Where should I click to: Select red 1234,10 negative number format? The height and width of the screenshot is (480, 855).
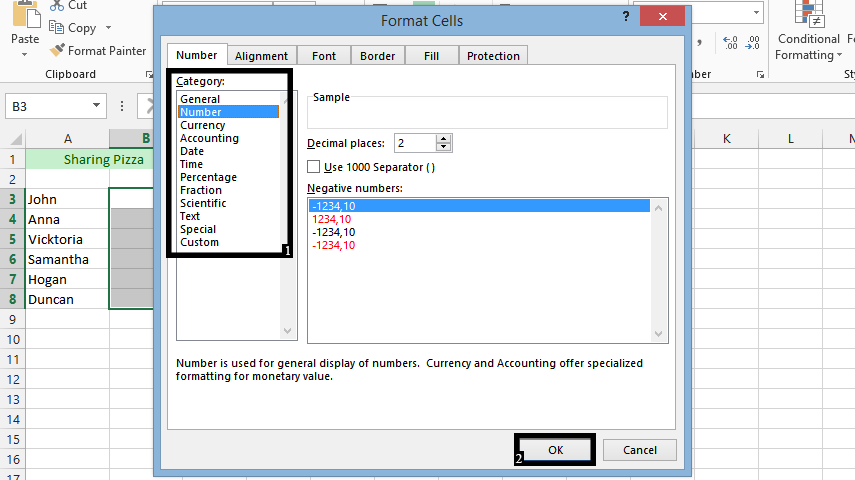(332, 219)
